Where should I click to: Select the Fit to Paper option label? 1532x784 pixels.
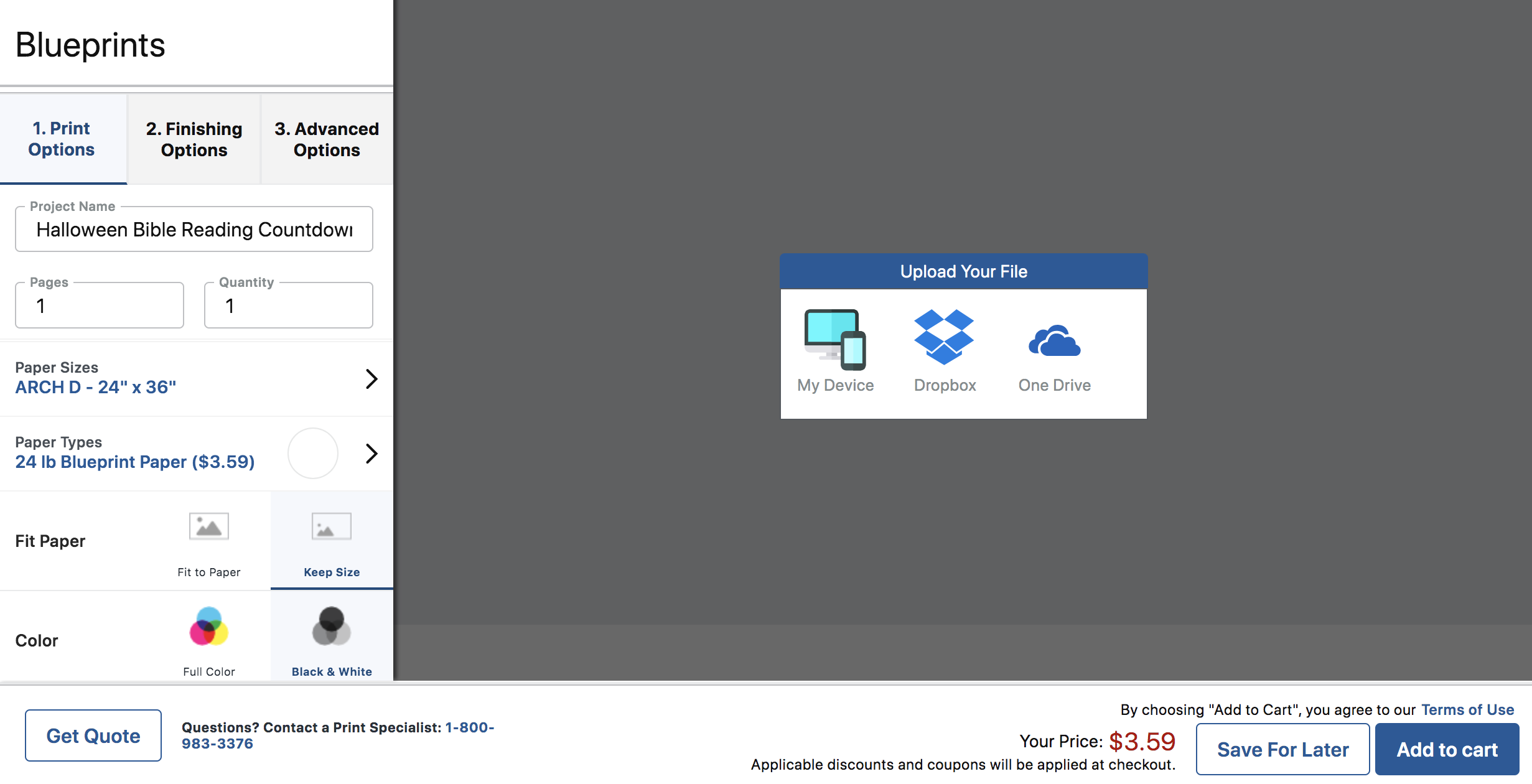point(209,572)
